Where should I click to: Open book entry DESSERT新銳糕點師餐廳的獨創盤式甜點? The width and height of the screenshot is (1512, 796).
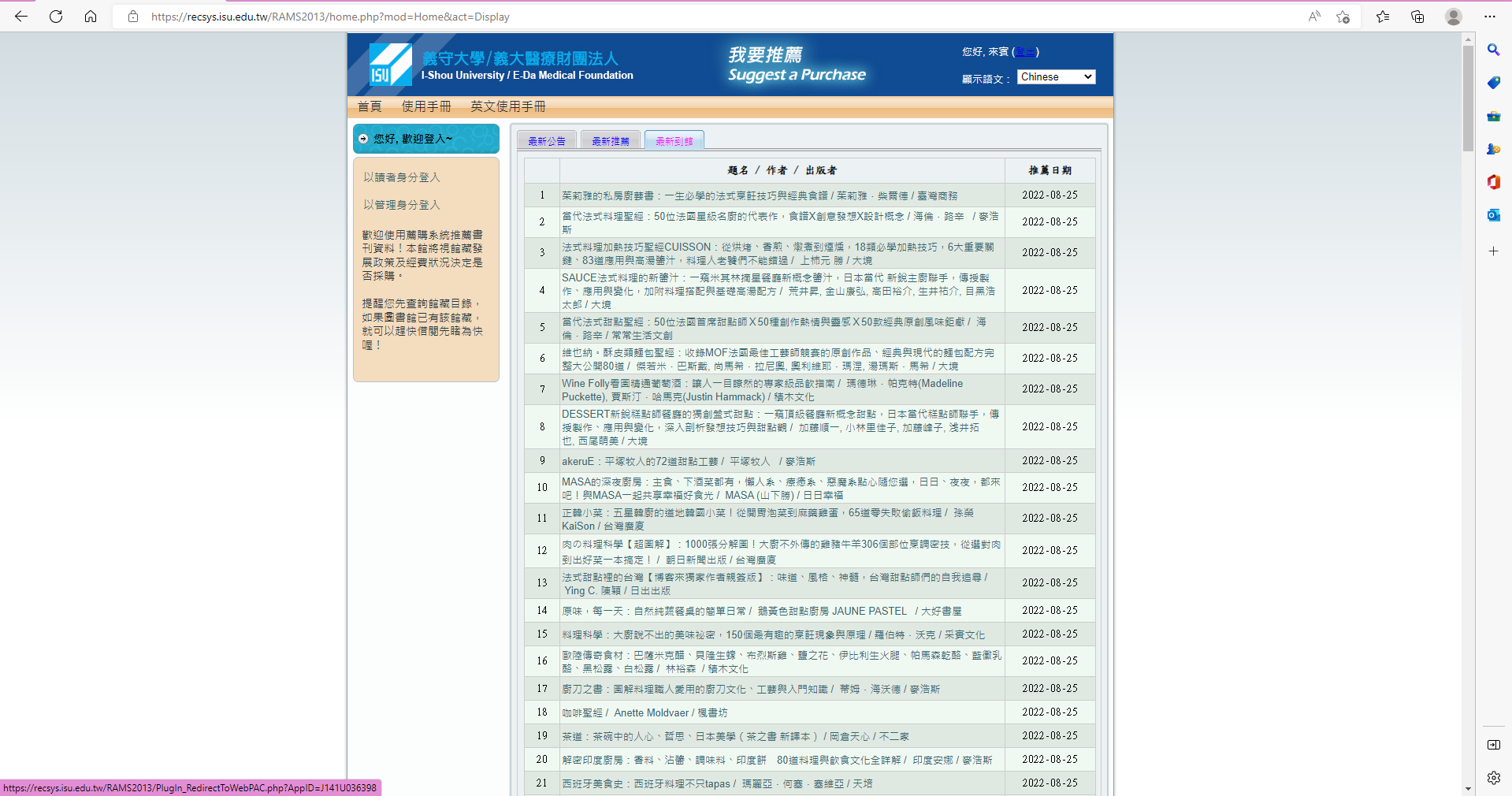[x=781, y=427]
